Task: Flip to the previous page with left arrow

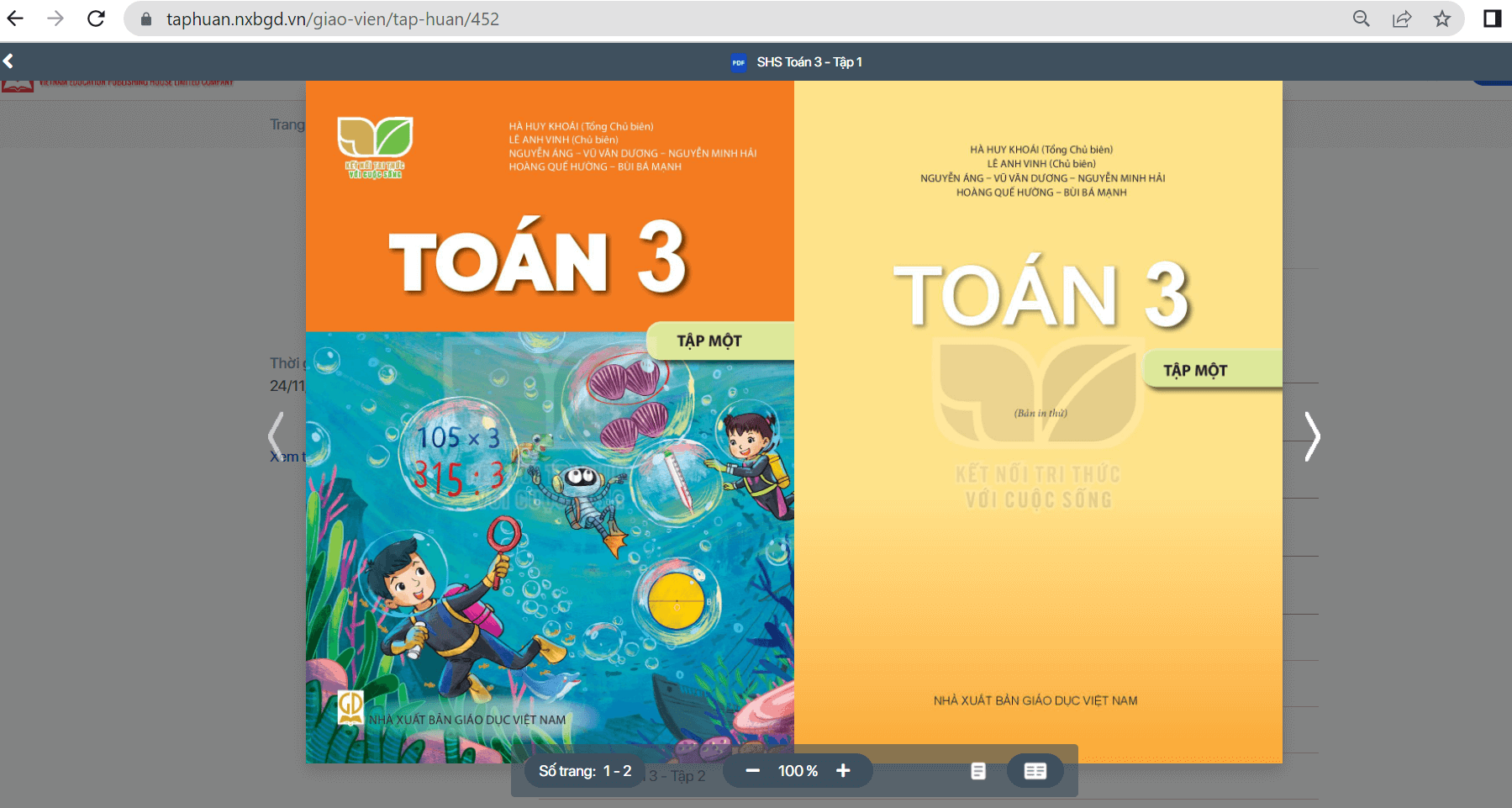Action: coord(276,436)
